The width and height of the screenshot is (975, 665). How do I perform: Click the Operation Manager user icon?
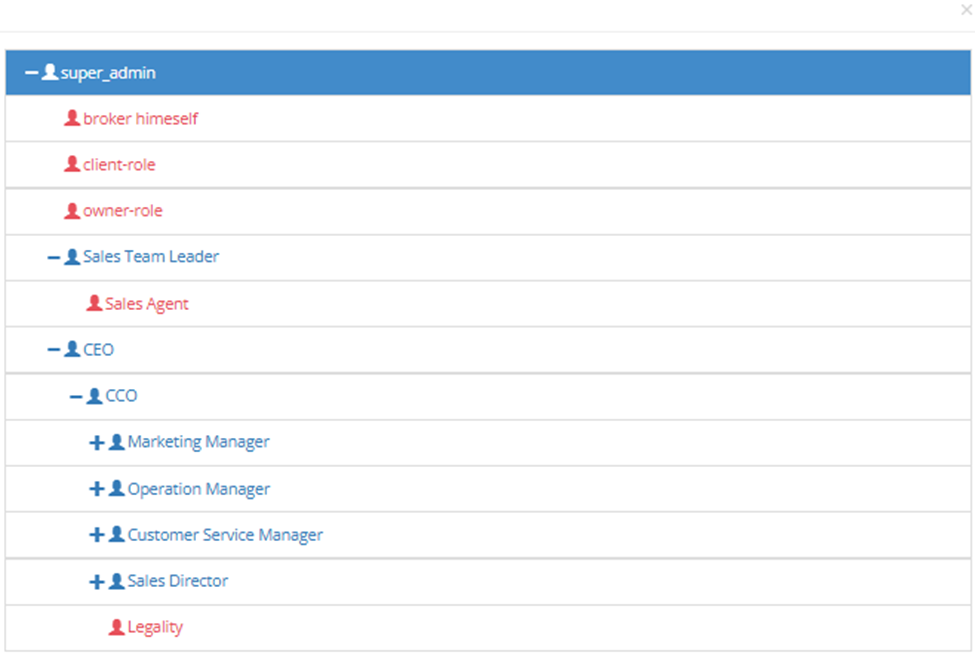[x=116, y=488]
